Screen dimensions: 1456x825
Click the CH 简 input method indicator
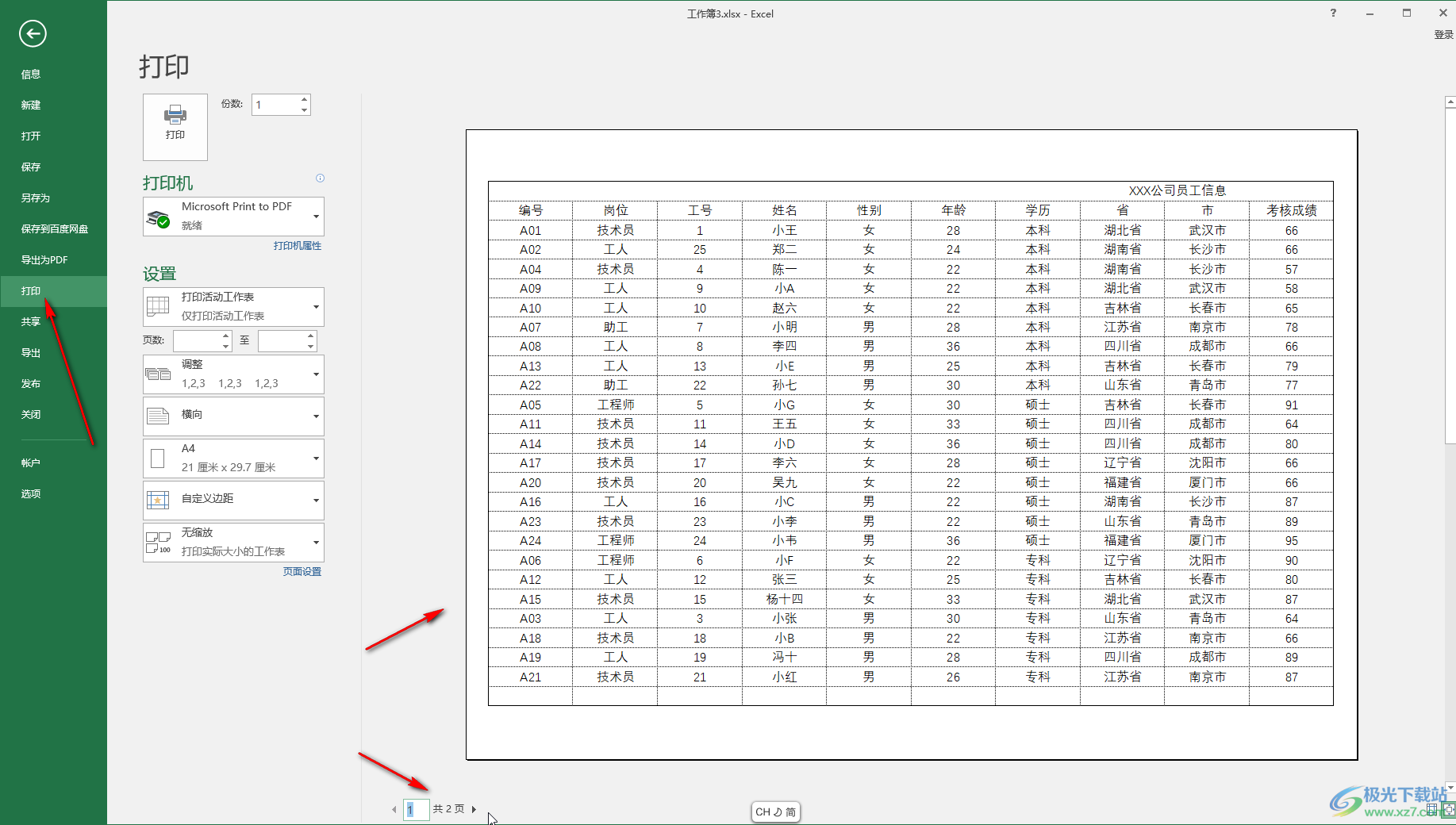click(775, 812)
